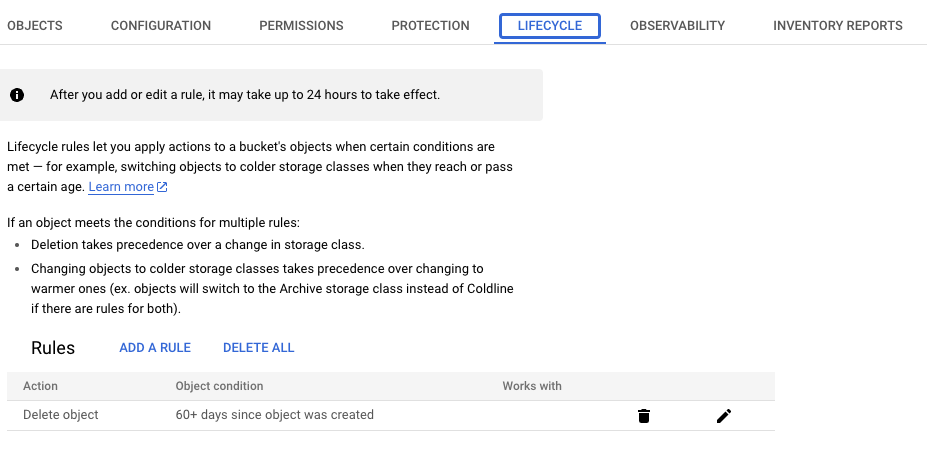
Task: Click the external link icon beside Learn more
Action: (163, 187)
